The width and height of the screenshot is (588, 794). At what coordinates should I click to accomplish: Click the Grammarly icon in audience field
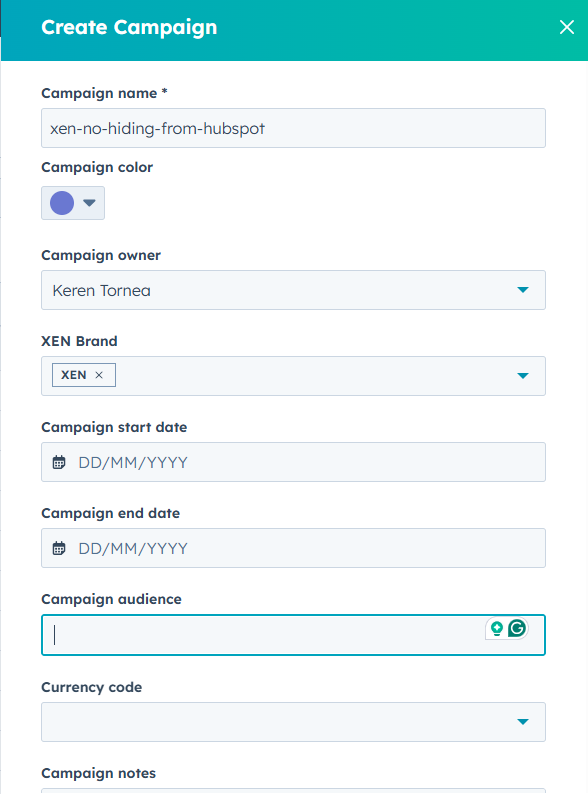click(x=517, y=628)
